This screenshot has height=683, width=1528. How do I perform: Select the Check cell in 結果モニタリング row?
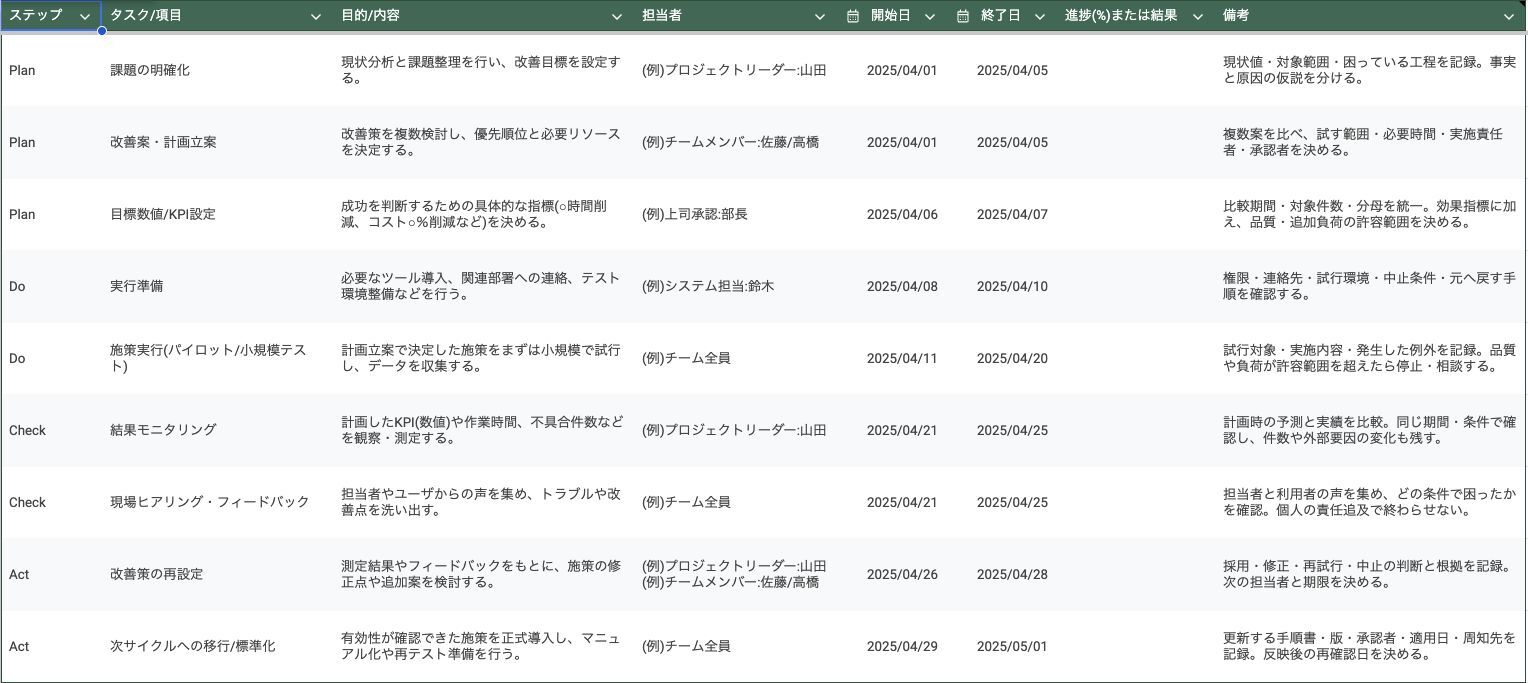click(51, 430)
